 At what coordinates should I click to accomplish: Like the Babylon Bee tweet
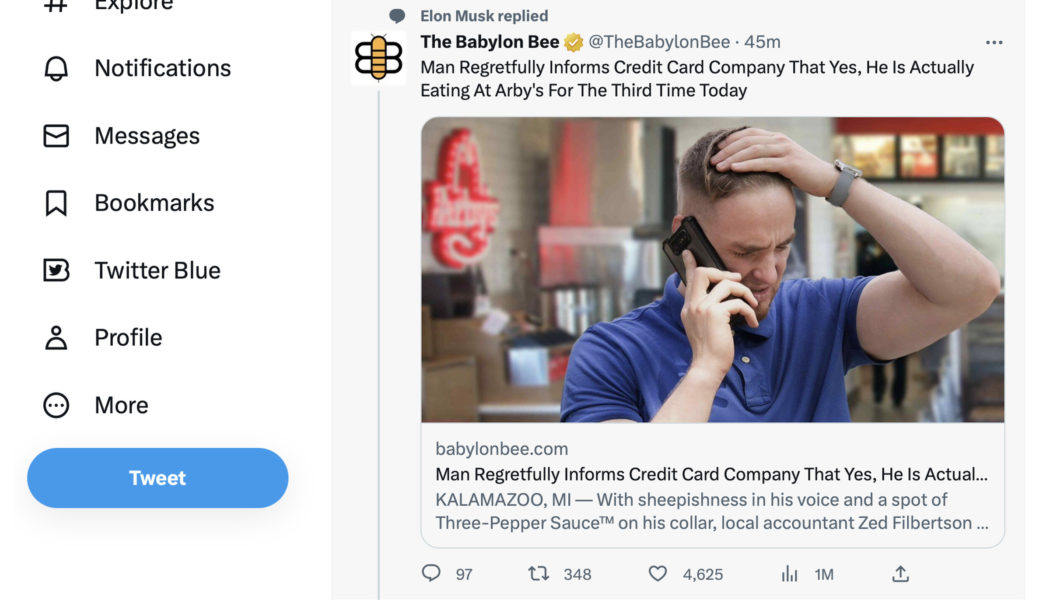pyautogui.click(x=657, y=573)
